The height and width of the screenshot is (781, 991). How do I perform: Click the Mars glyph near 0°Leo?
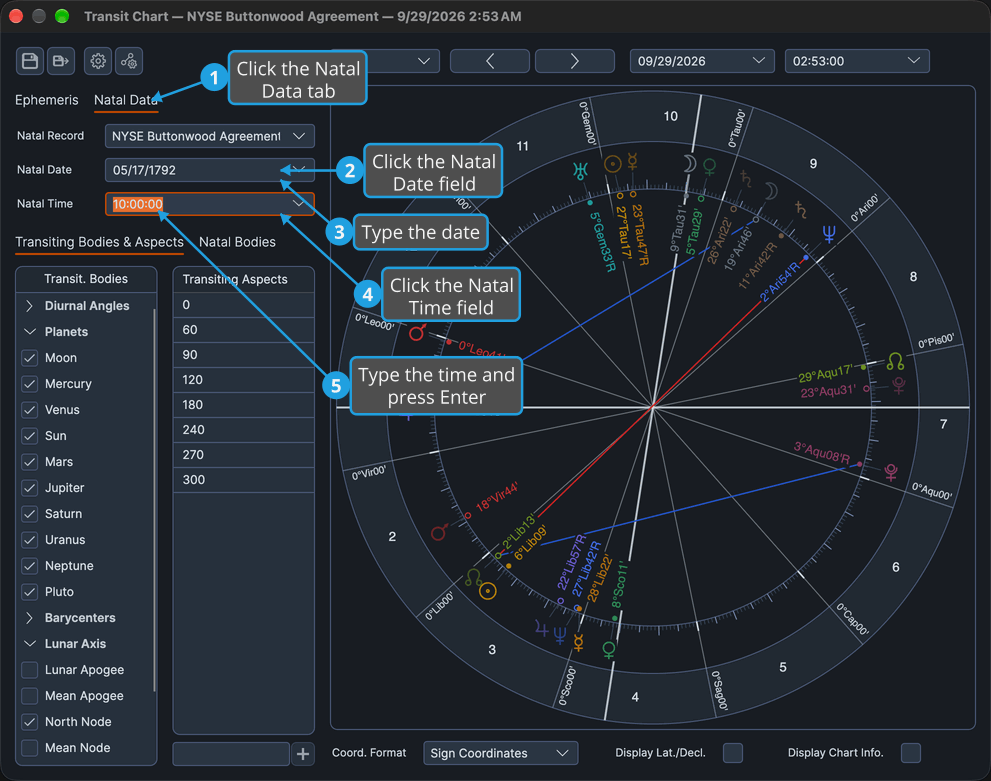(417, 332)
